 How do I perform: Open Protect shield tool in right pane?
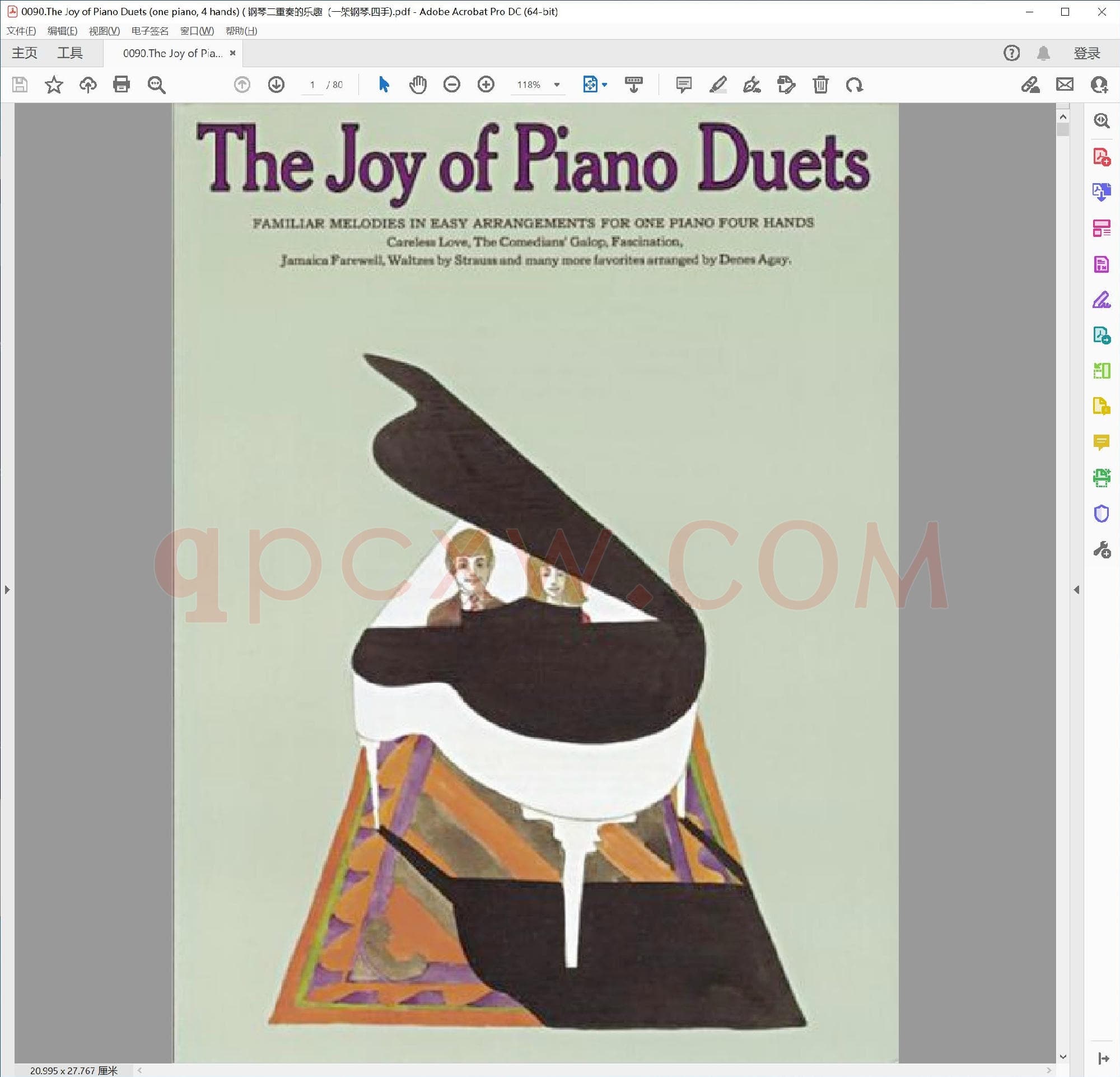tap(1101, 514)
